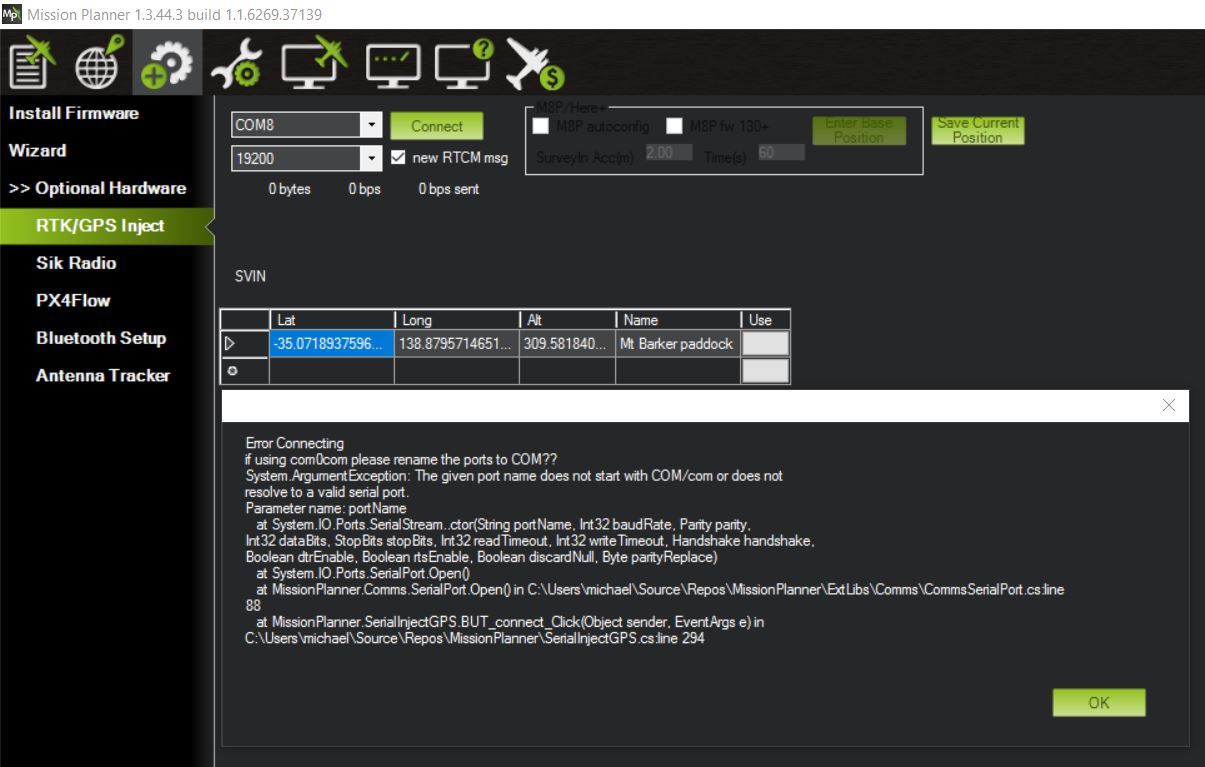Image resolution: width=1205 pixels, height=767 pixels.
Task: Close the error dialog with the X
Action: (1169, 406)
